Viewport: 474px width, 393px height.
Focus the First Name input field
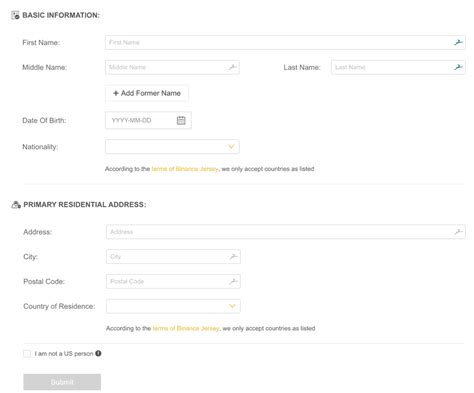coord(285,42)
